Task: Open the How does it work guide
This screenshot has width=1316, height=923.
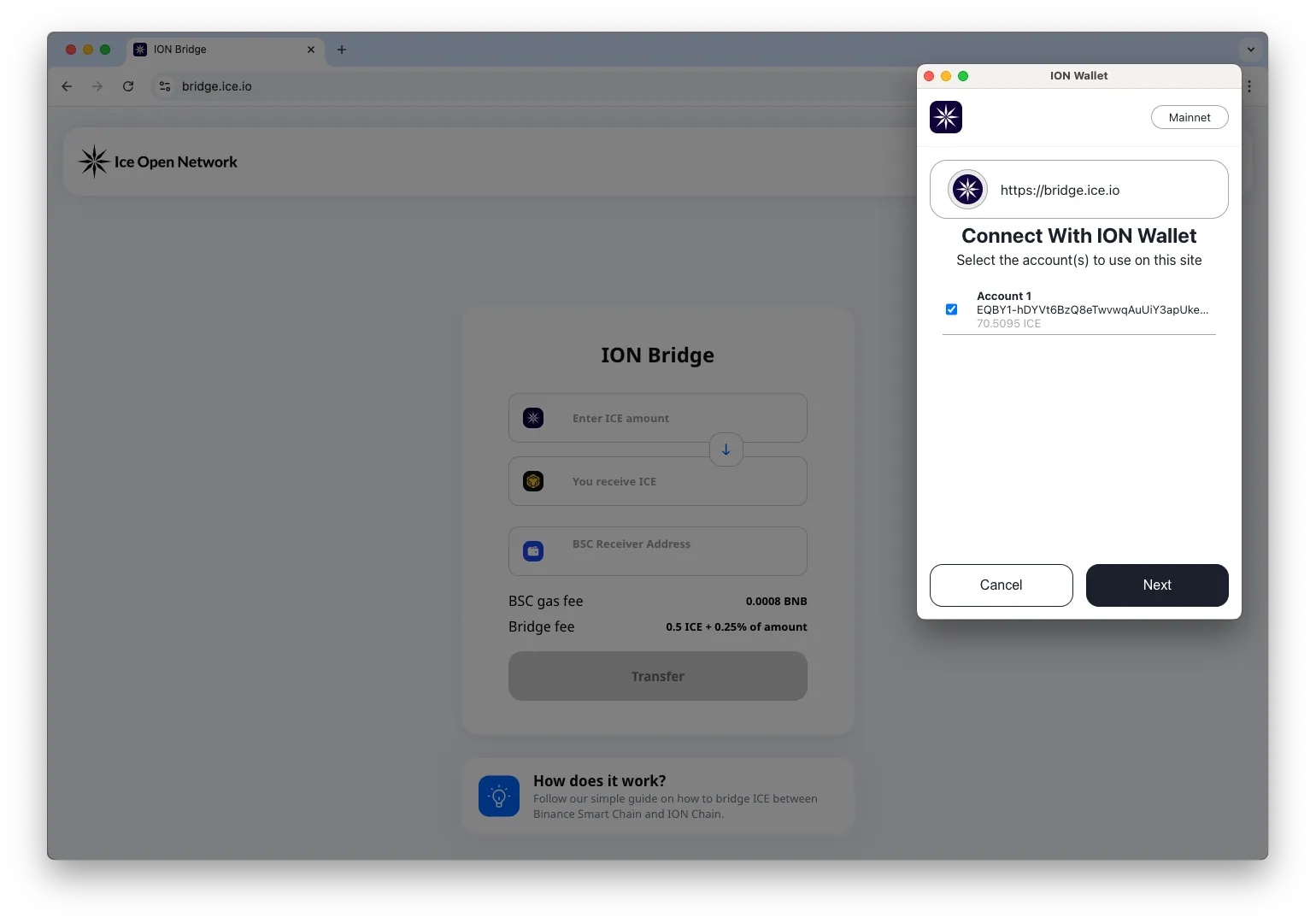Action: (658, 796)
